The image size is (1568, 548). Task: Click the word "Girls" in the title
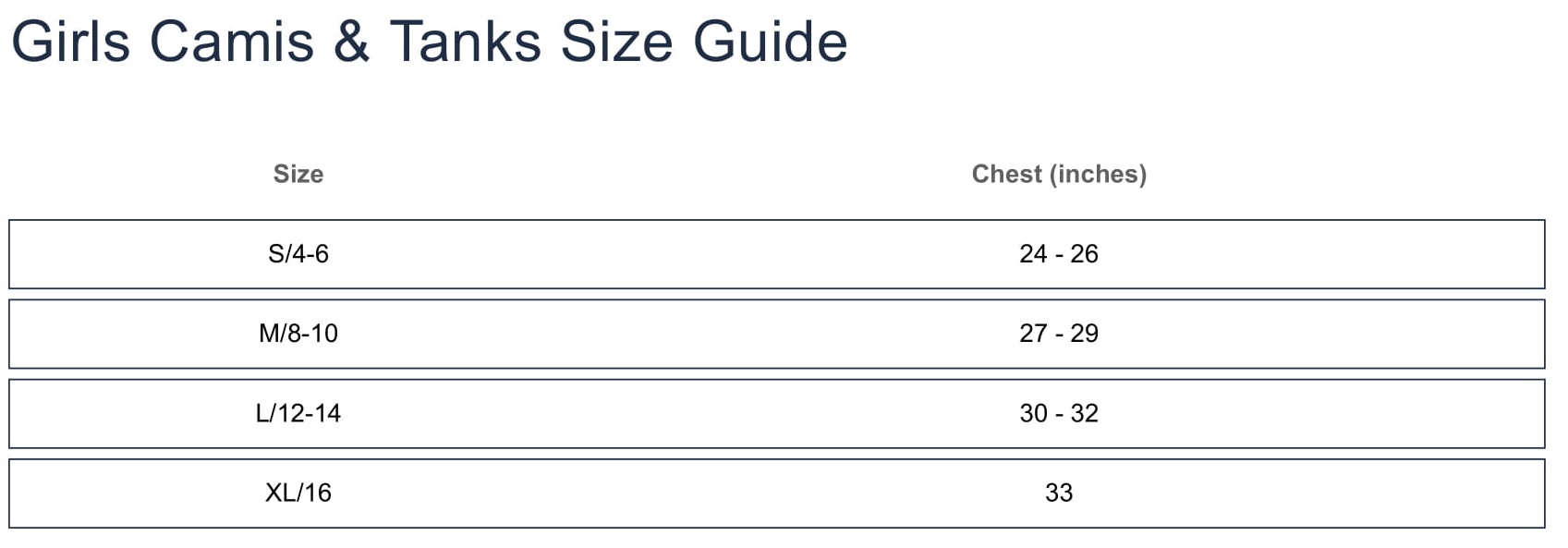[70, 43]
